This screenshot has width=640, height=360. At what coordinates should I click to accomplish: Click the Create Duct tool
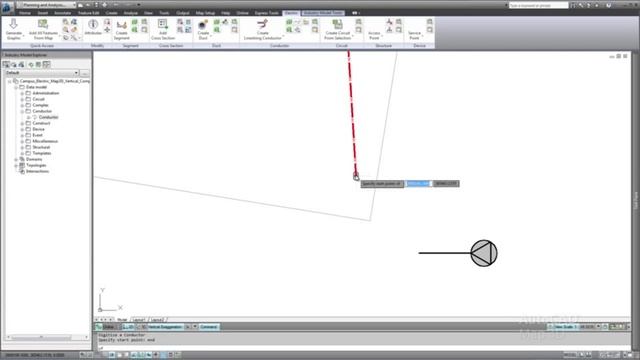point(203,29)
